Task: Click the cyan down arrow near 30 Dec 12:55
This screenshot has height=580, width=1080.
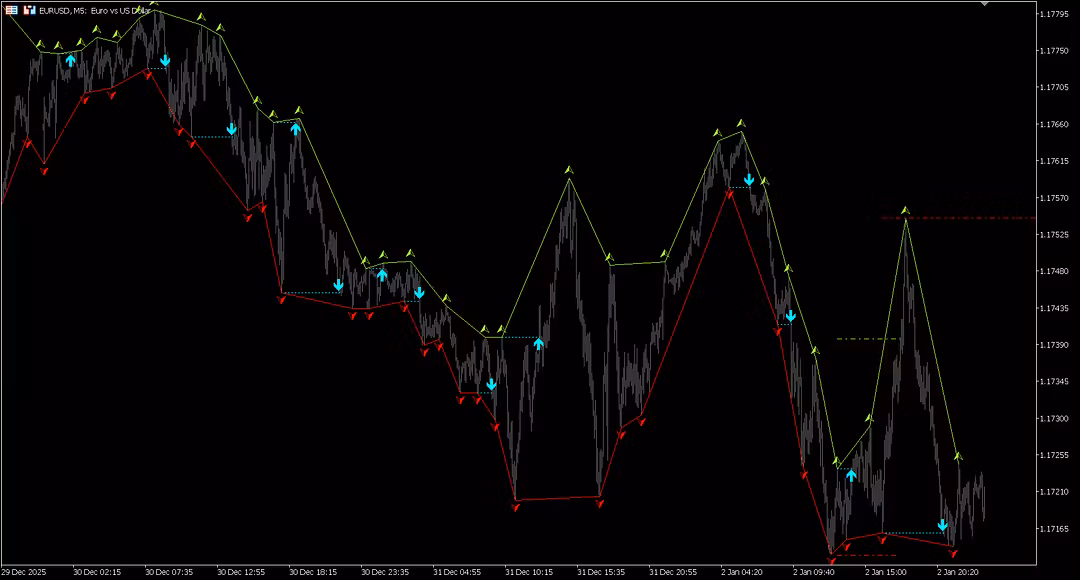Action: 231,129
